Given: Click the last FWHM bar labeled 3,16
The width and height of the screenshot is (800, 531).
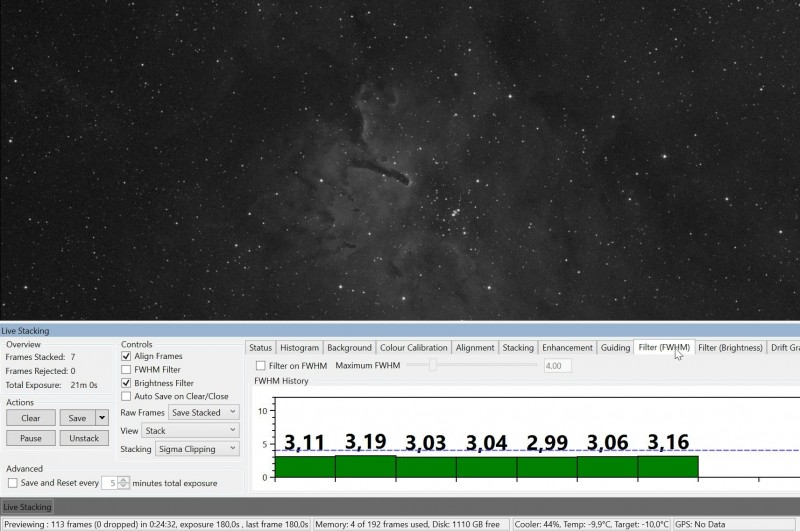Looking at the screenshot, I should (668, 467).
